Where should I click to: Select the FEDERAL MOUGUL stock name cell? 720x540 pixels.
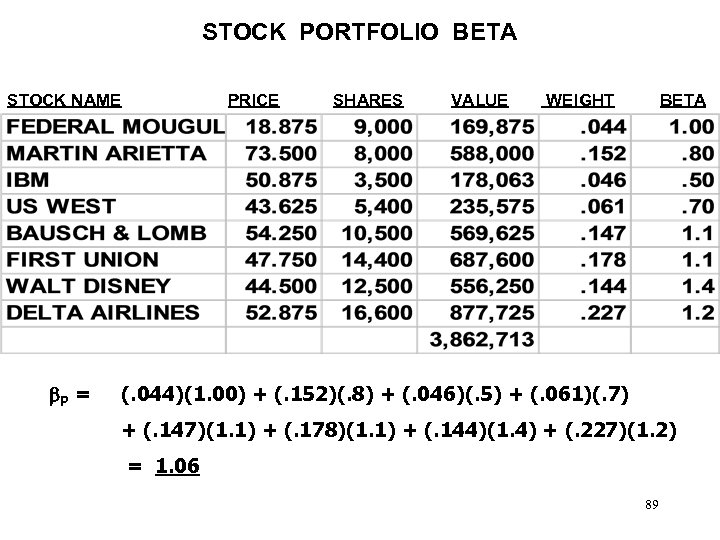click(115, 128)
